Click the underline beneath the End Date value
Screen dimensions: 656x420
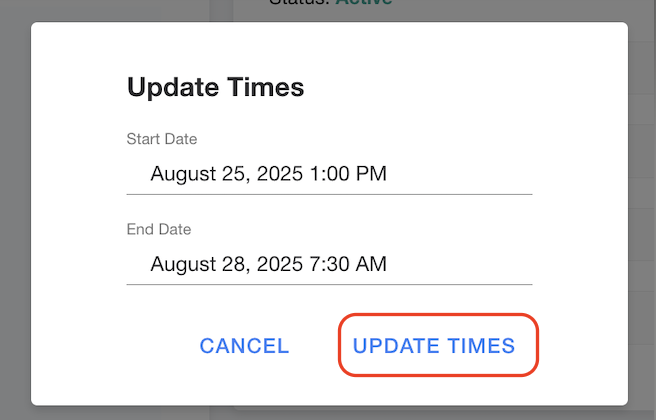click(x=329, y=284)
